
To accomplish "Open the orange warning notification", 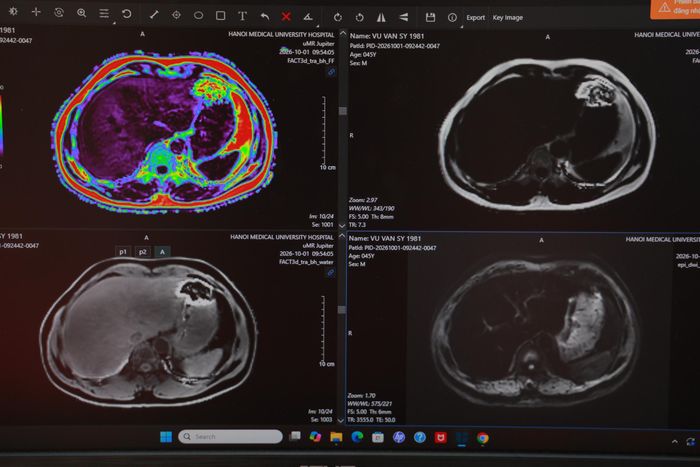I will 675,9.
